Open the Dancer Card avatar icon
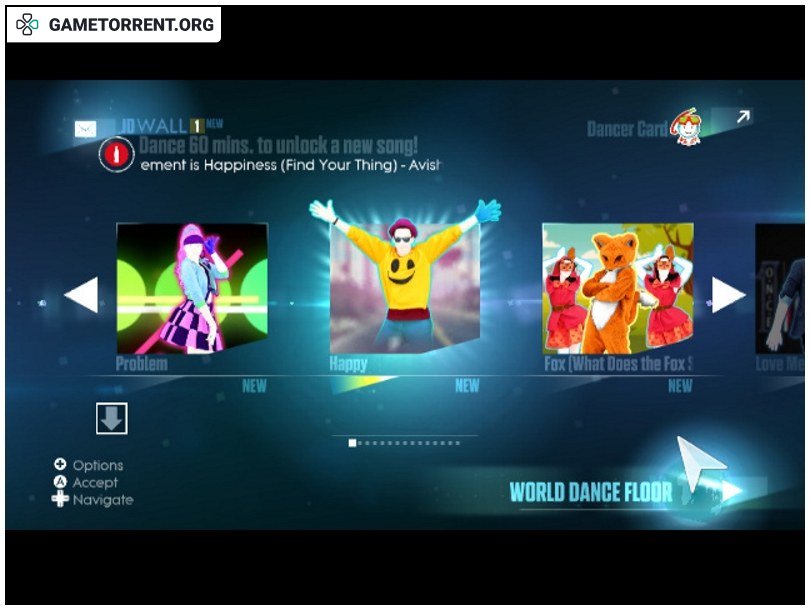810x610 pixels. point(686,127)
